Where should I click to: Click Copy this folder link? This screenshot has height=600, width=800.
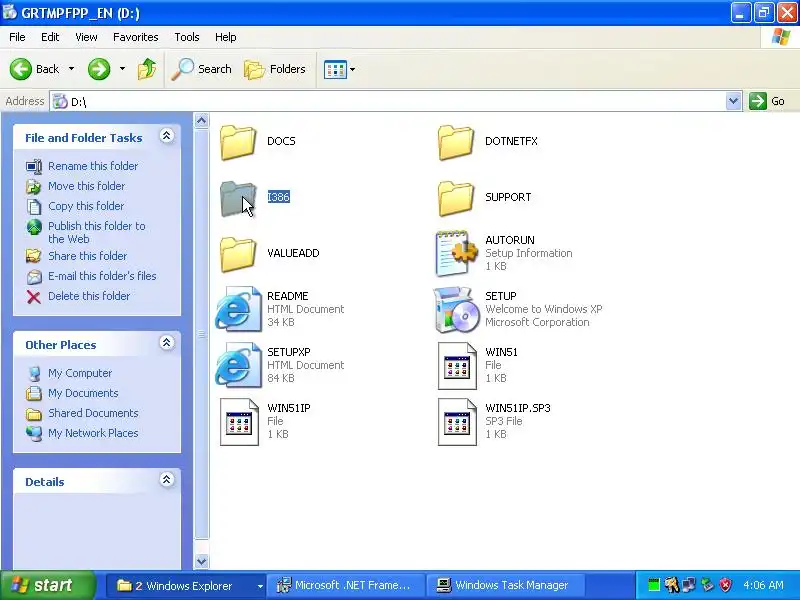(x=86, y=206)
